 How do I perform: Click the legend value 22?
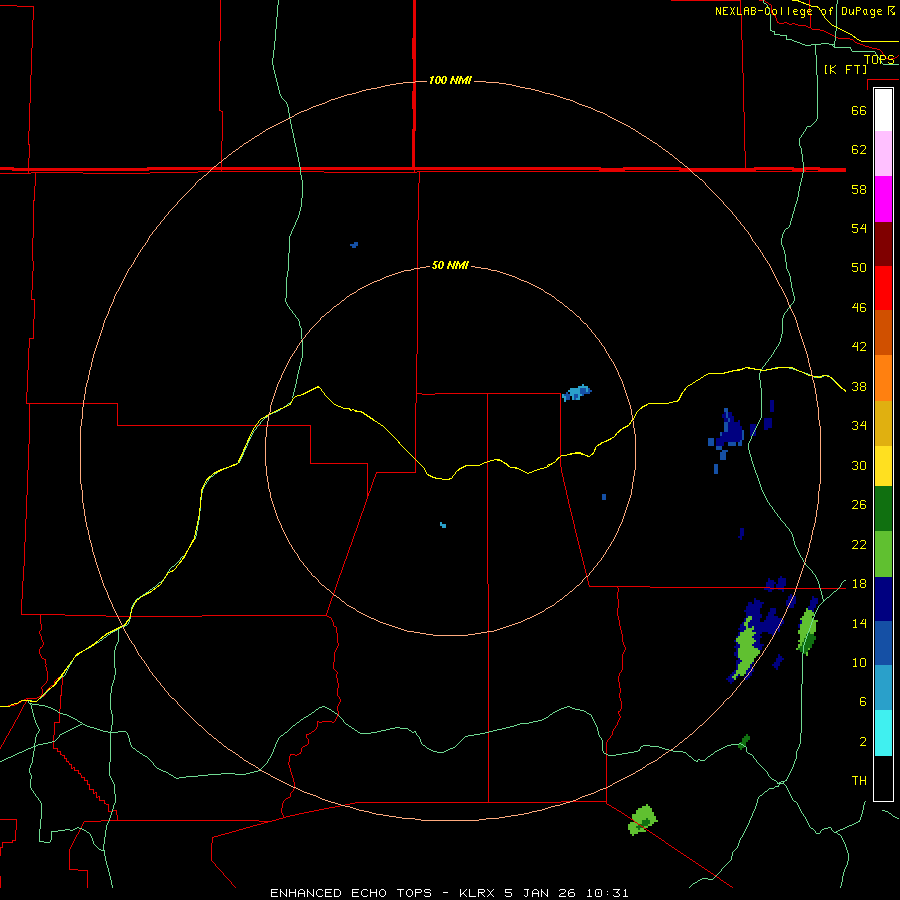[859, 544]
